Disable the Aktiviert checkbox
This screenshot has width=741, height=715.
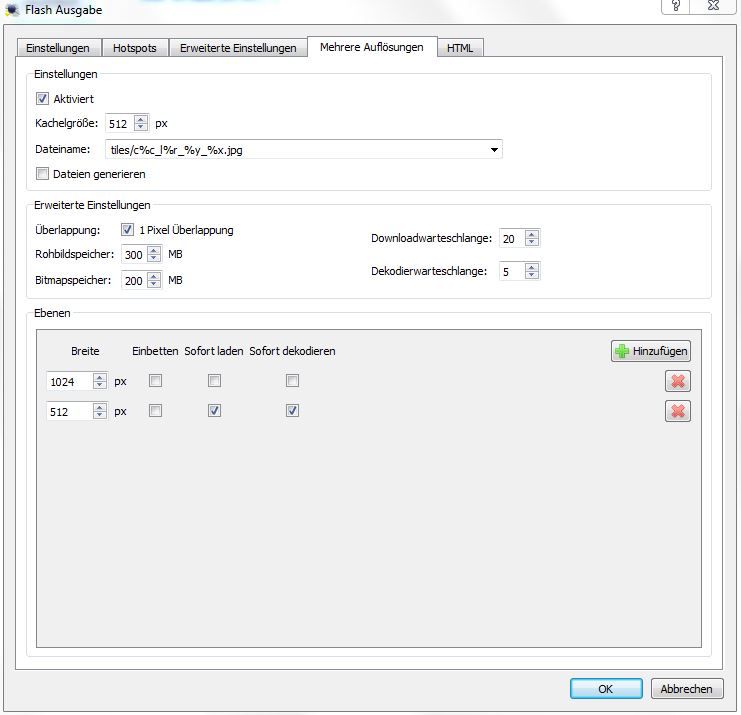[x=42, y=99]
